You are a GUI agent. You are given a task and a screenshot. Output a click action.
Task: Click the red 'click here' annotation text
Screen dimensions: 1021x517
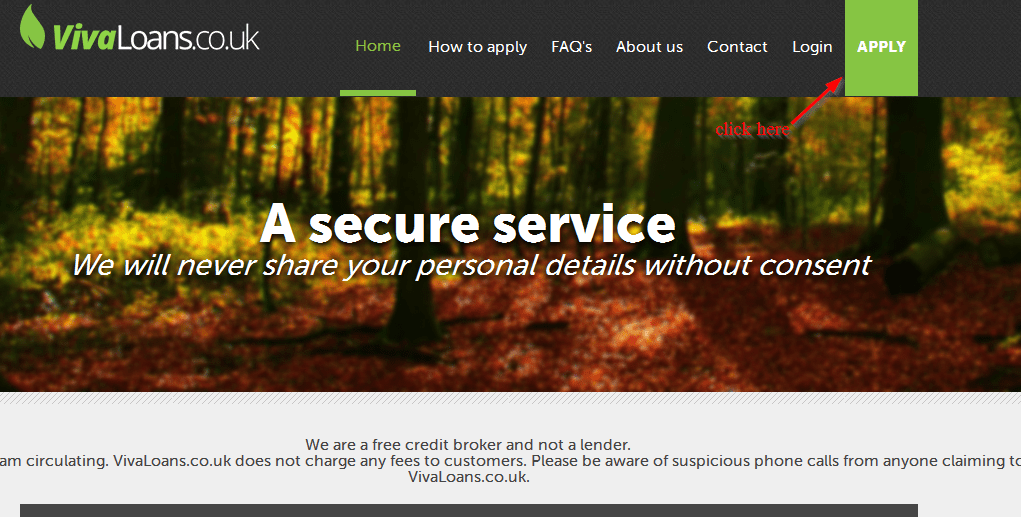[x=752, y=130]
